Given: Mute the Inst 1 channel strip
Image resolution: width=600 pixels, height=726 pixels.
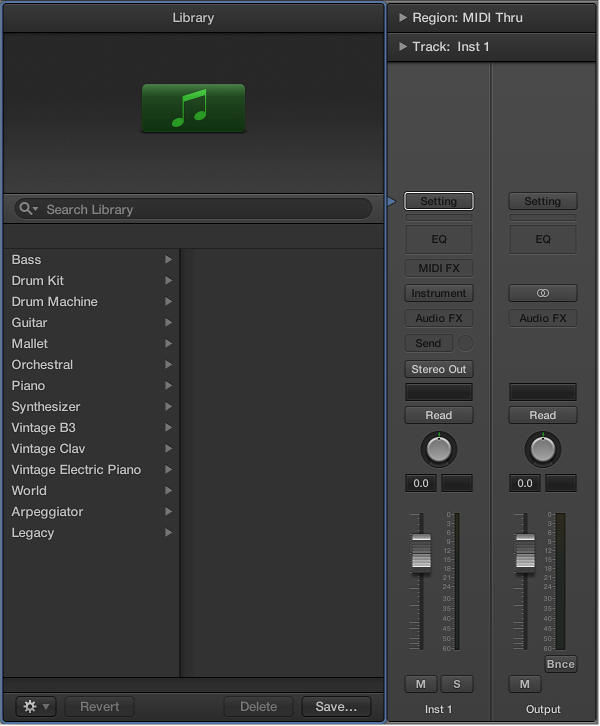Looking at the screenshot, I should 420,684.
